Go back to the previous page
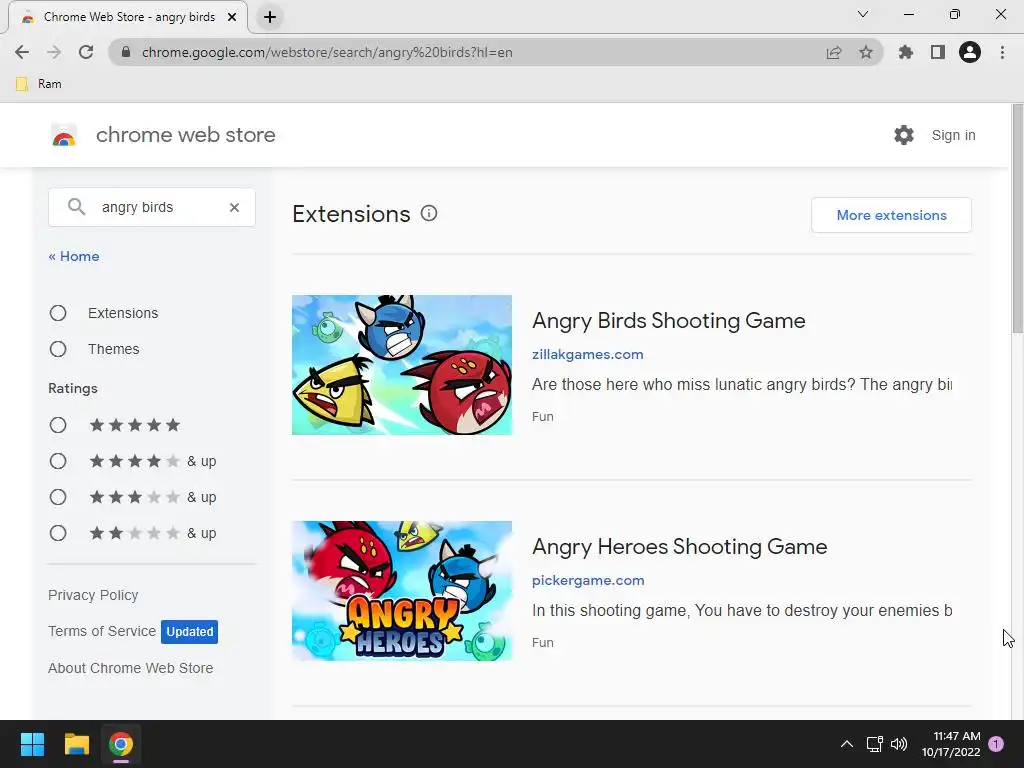The width and height of the screenshot is (1024, 768). point(22,52)
